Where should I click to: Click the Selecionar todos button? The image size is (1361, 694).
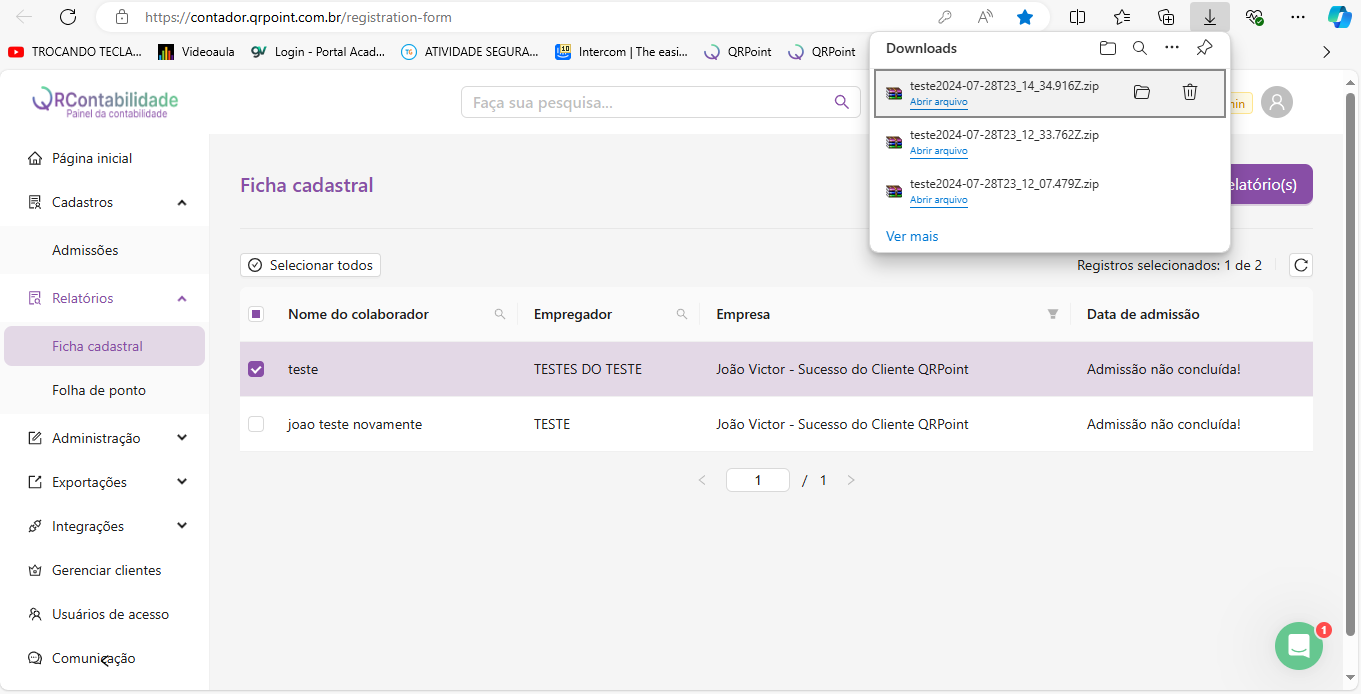(310, 265)
